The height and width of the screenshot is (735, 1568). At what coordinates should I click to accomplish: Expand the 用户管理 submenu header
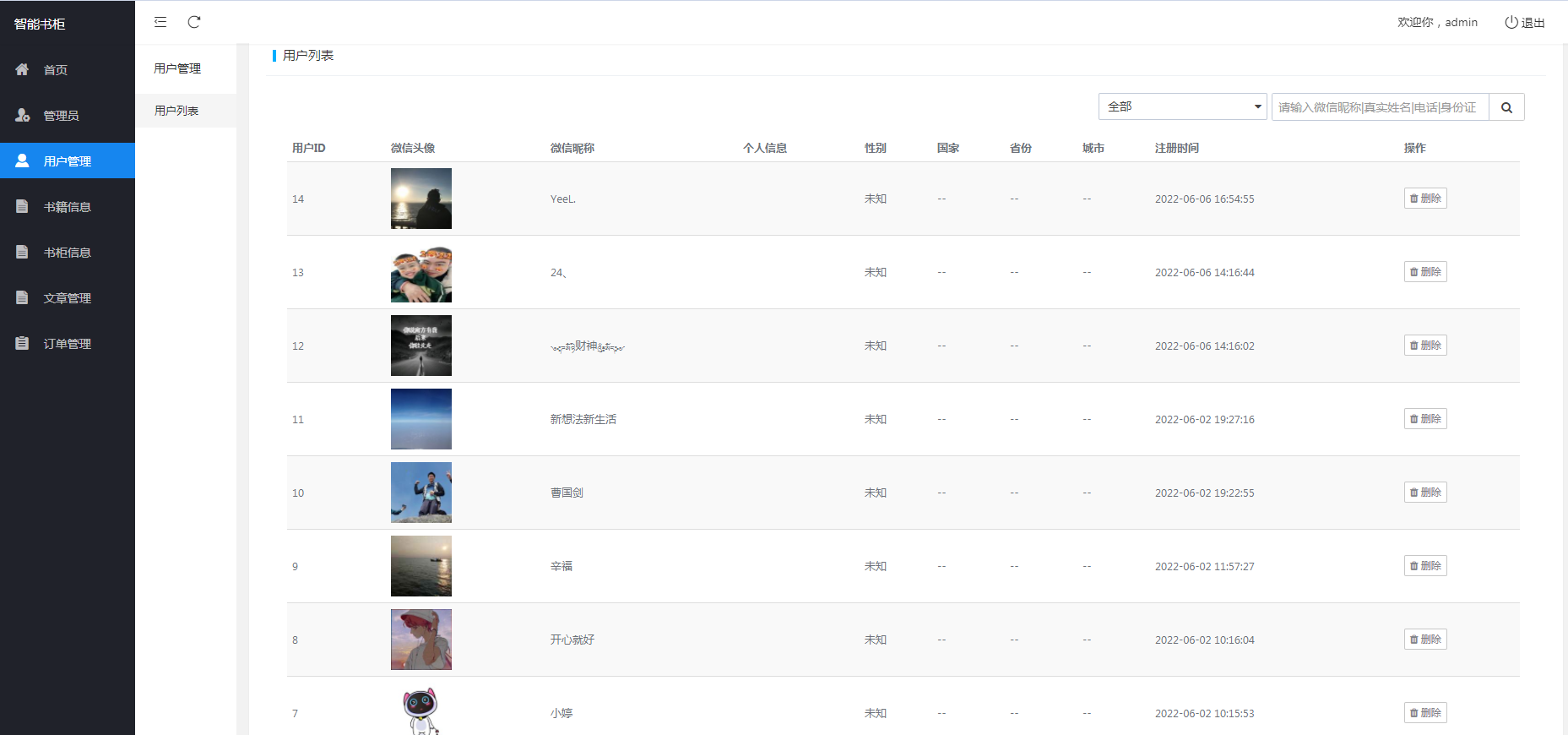pyautogui.click(x=177, y=68)
